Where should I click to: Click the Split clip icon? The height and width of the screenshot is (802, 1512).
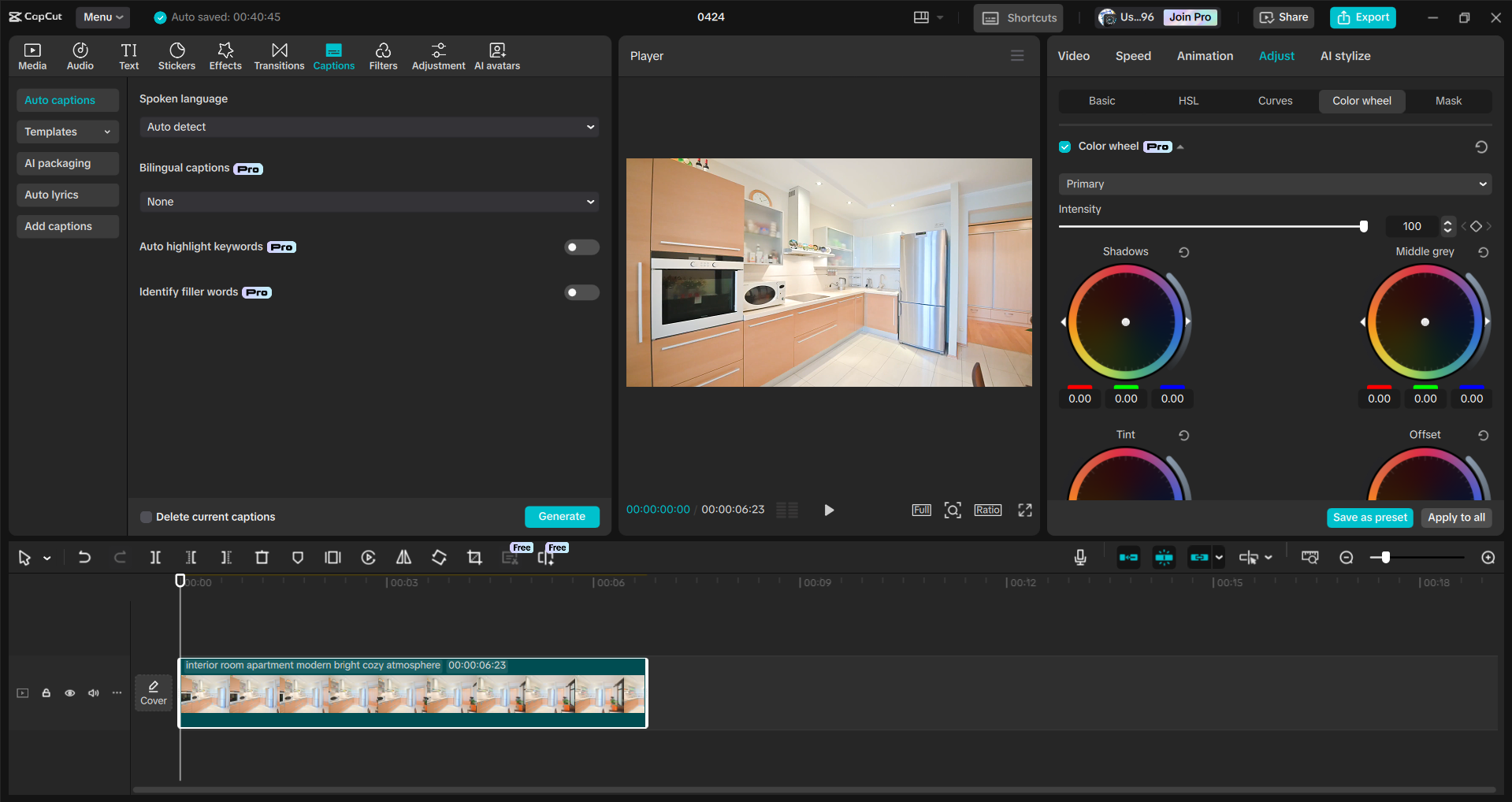pyautogui.click(x=155, y=557)
